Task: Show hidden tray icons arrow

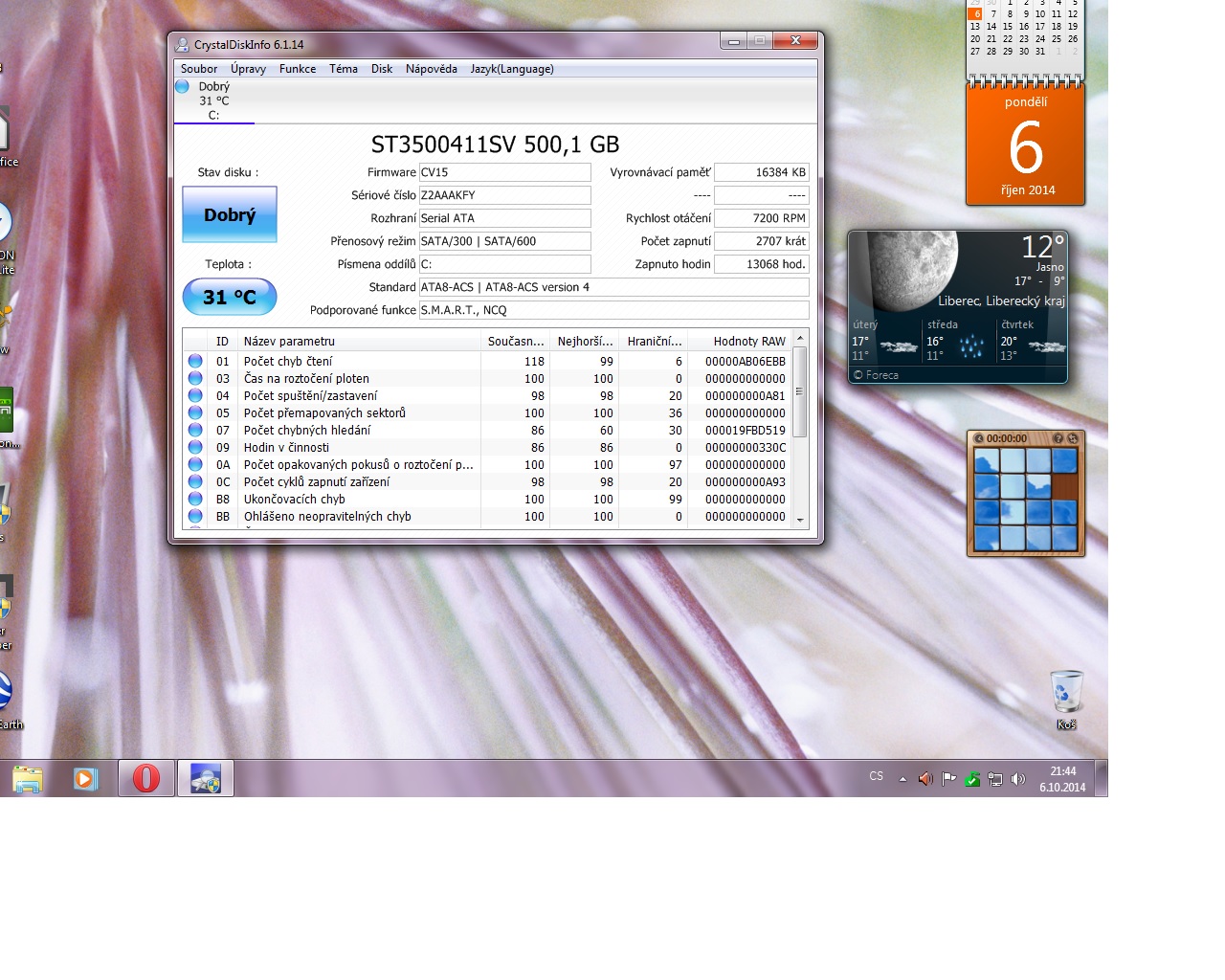Action: coord(902,779)
